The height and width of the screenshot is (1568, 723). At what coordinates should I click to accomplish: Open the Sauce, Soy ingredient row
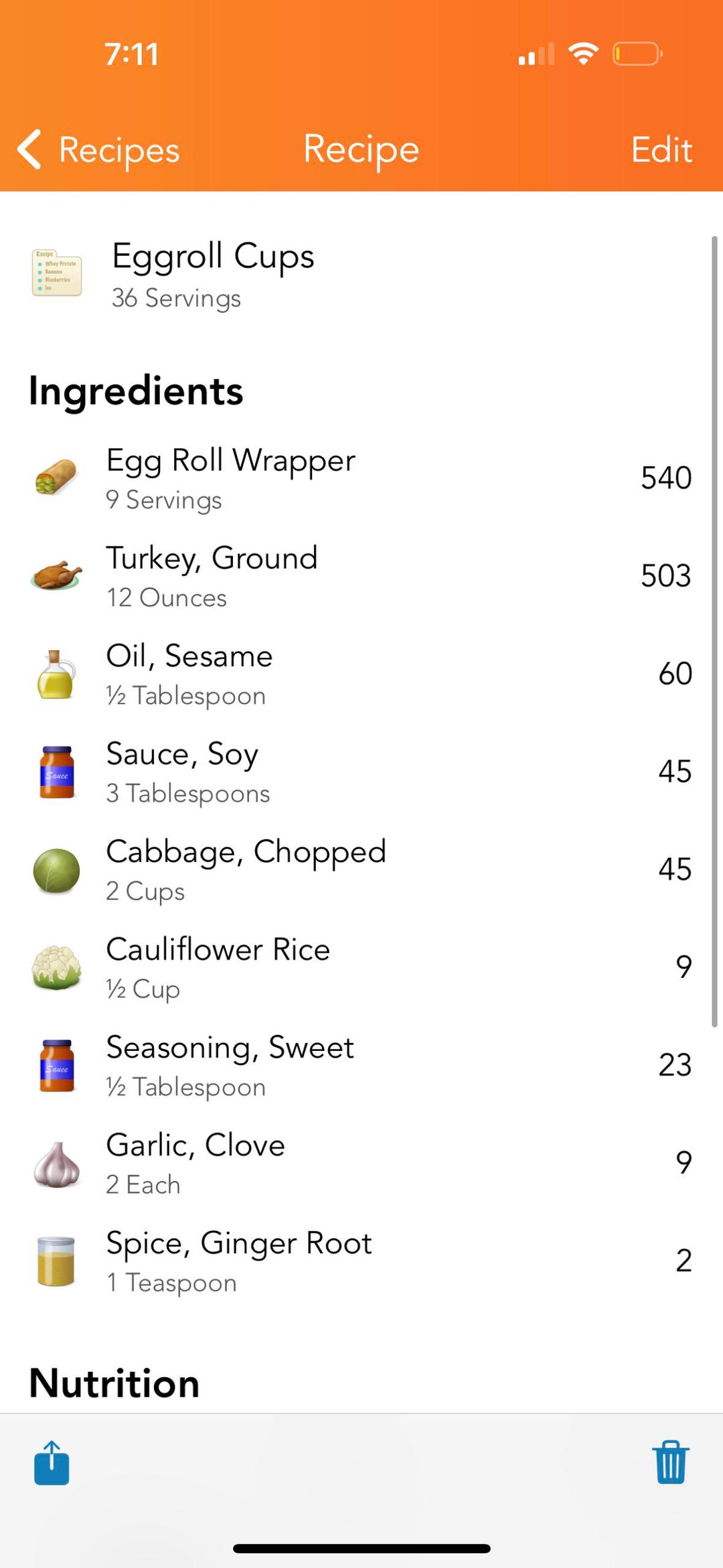pyautogui.click(x=361, y=772)
